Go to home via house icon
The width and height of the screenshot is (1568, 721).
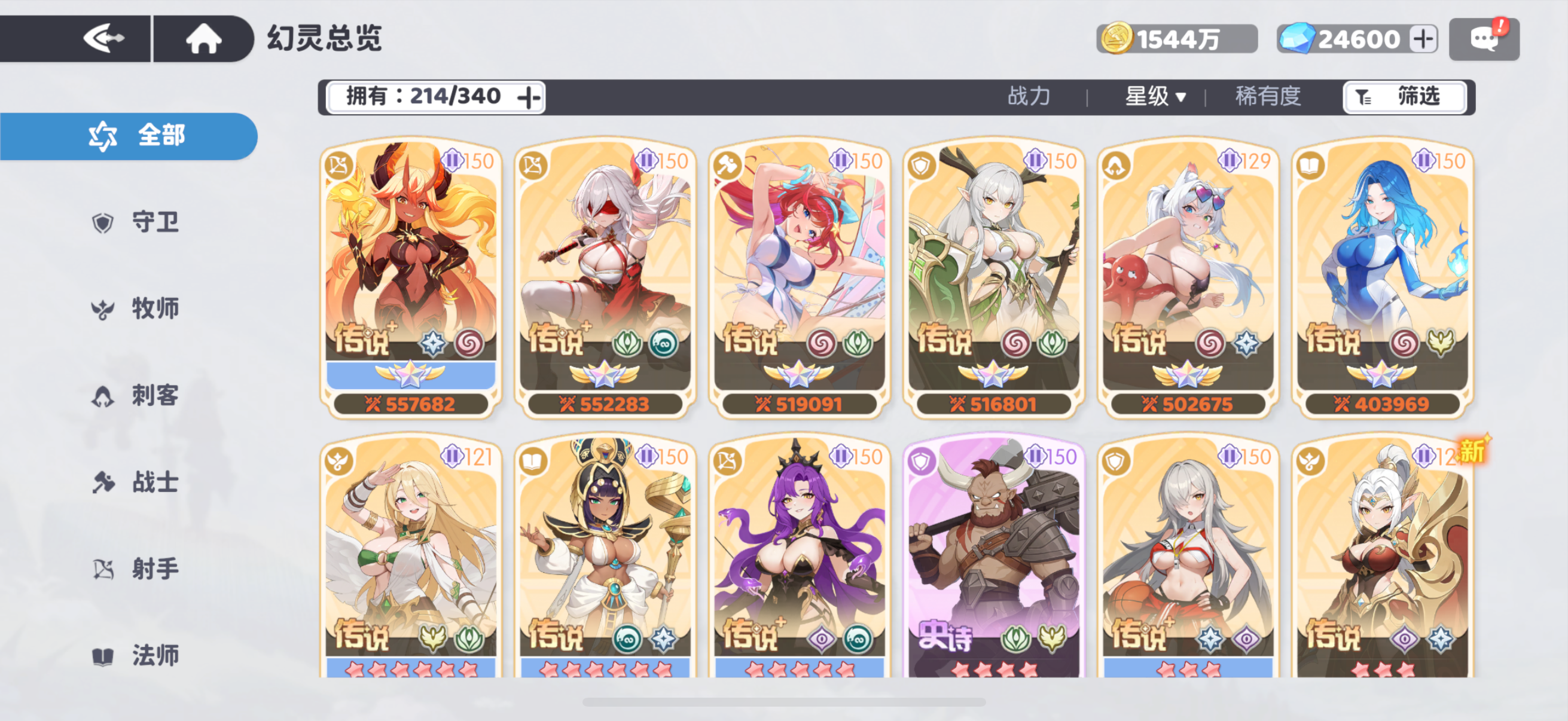coord(203,39)
